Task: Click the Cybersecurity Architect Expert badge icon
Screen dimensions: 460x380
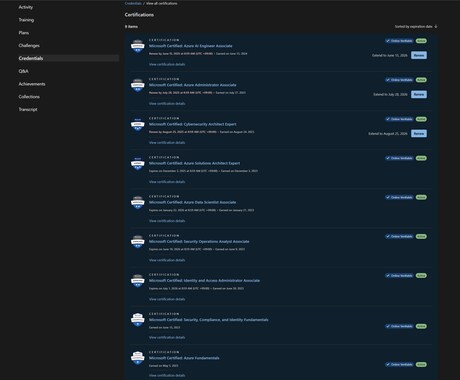Action: (138, 125)
